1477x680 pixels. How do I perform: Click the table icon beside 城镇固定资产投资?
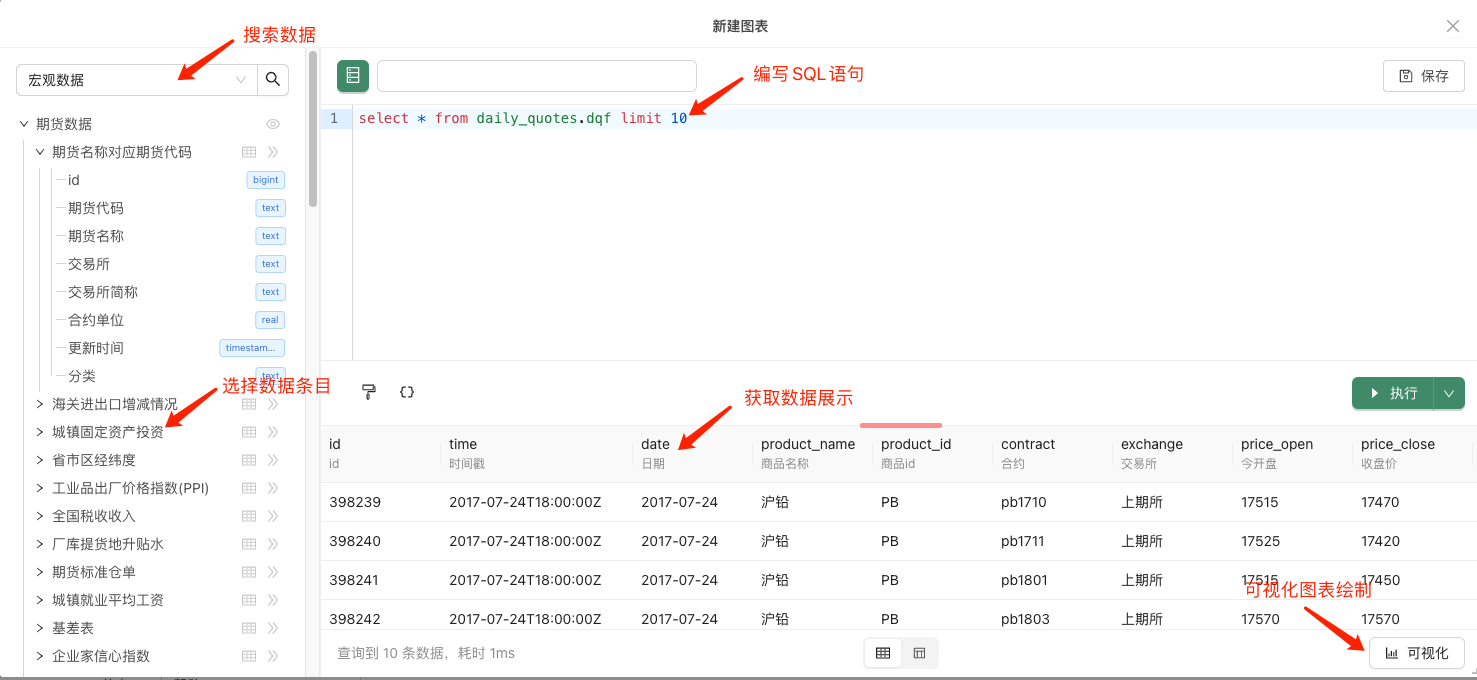247,431
